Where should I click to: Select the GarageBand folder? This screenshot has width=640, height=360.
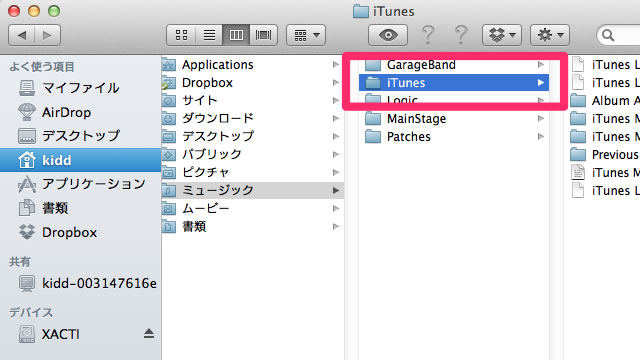click(x=453, y=64)
